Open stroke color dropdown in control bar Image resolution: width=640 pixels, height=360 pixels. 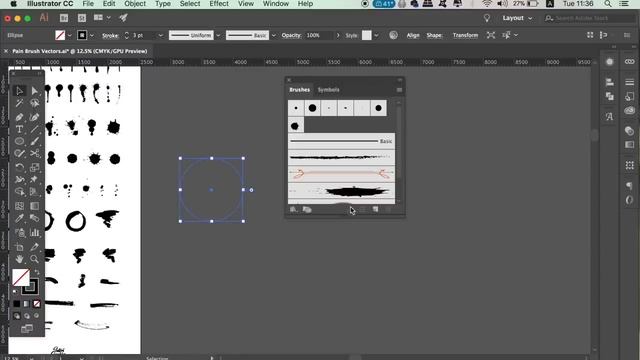coord(91,36)
